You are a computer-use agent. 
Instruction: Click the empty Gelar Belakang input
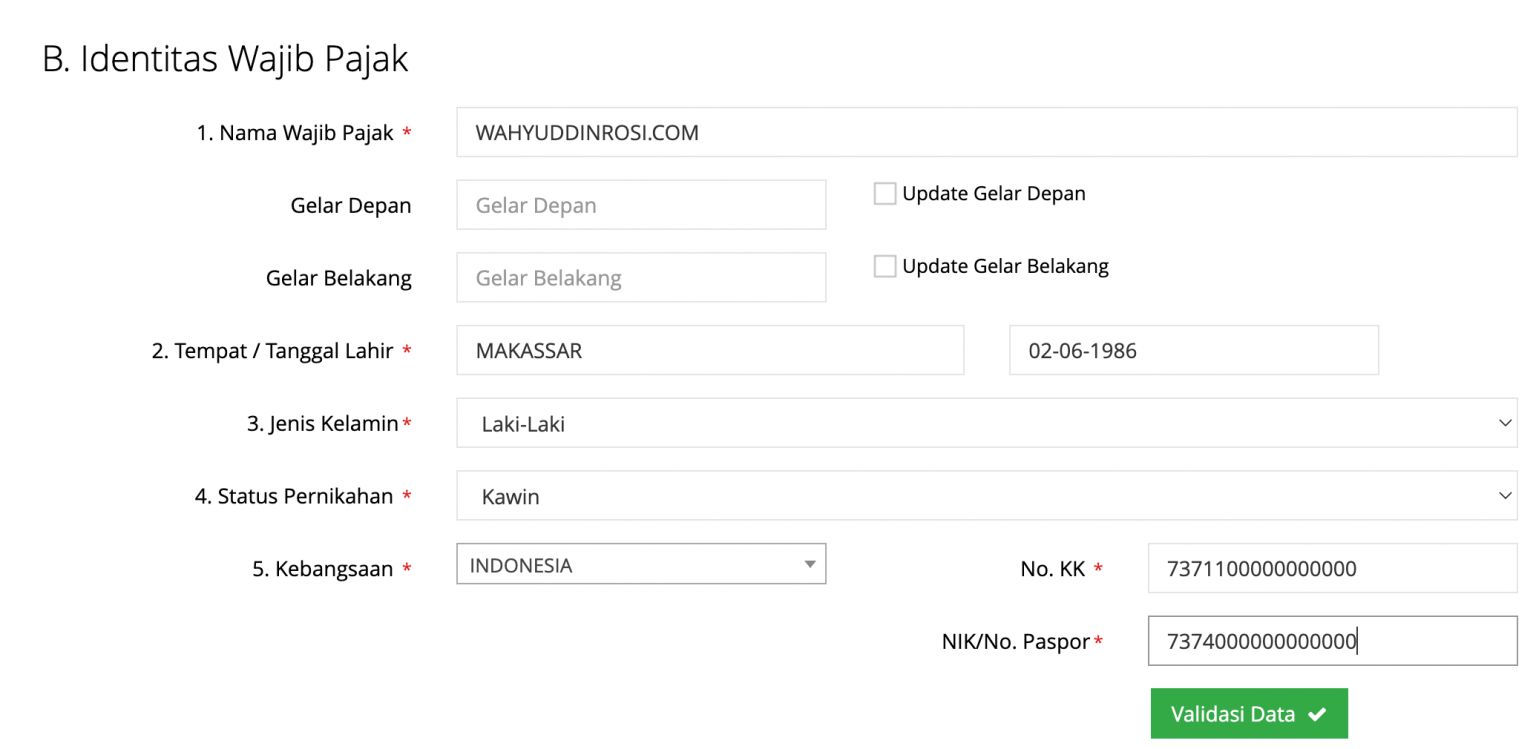(x=640, y=277)
